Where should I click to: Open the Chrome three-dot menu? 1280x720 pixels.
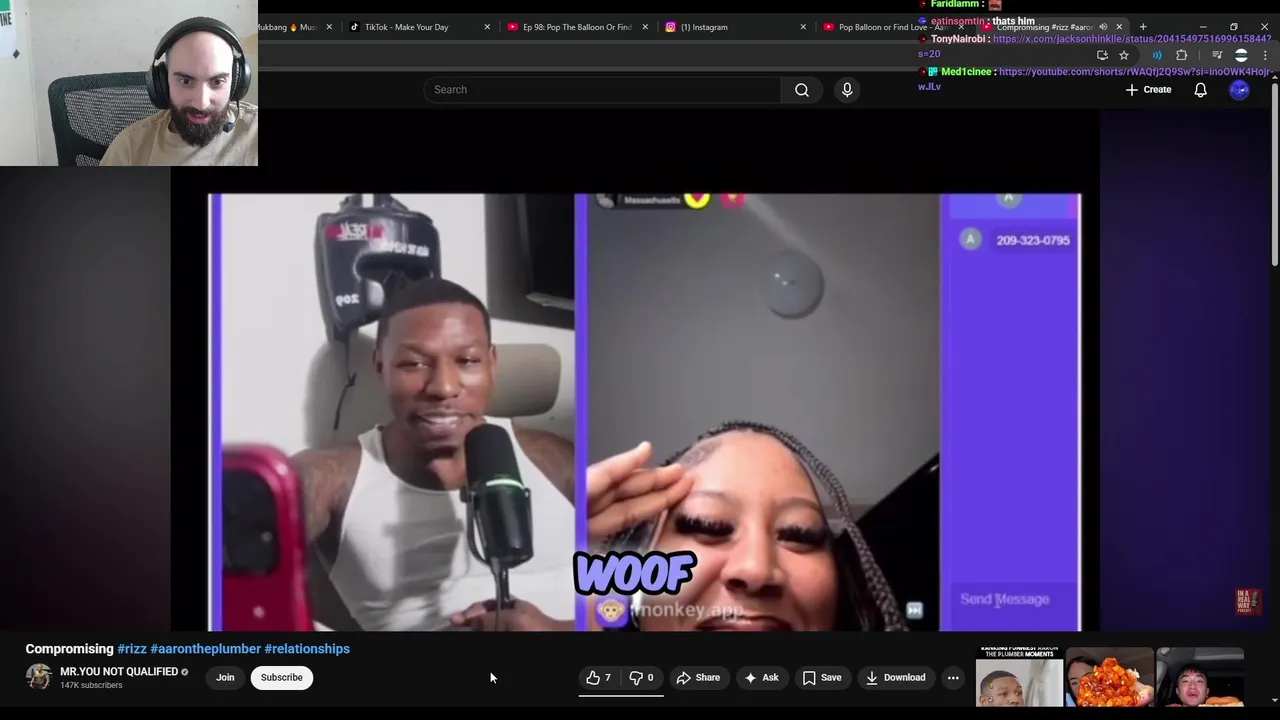(1265, 55)
